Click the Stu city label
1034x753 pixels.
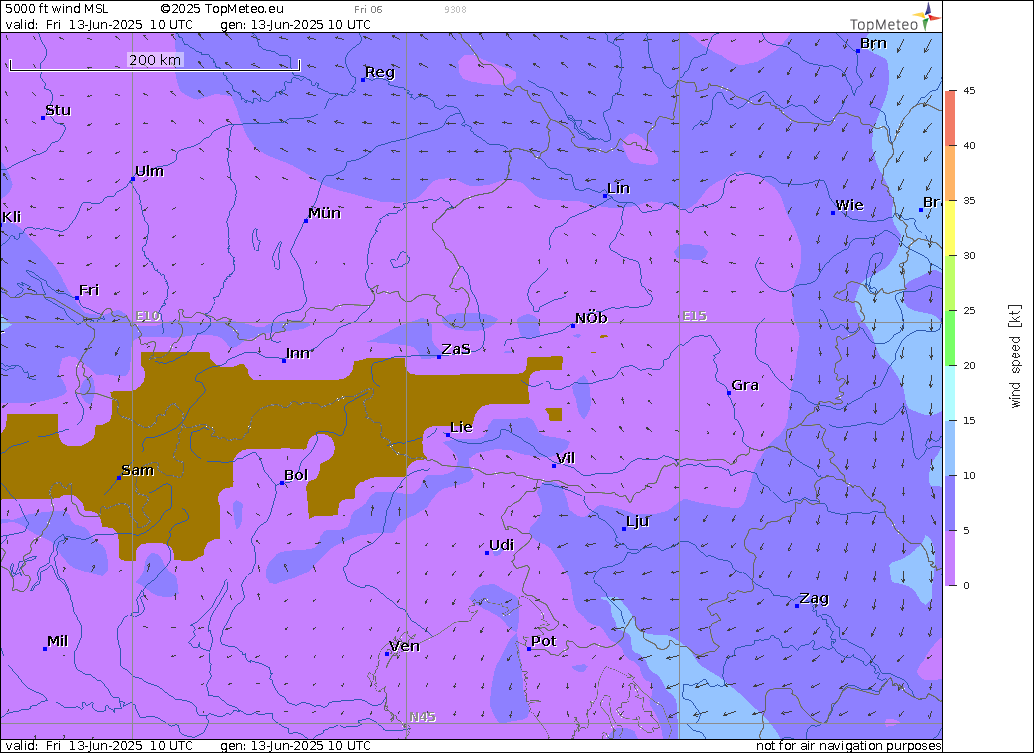click(58, 110)
